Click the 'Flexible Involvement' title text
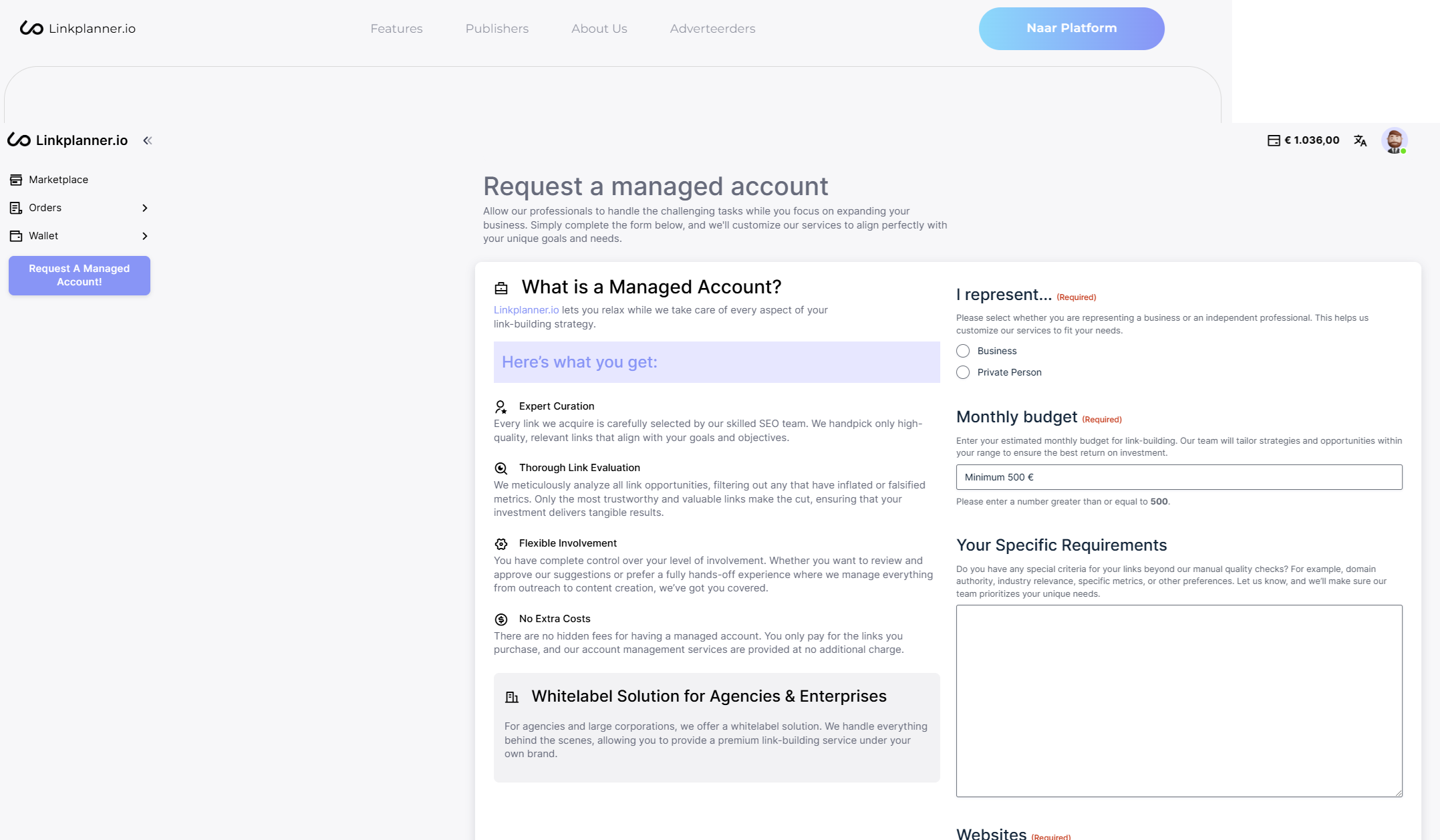 568,543
